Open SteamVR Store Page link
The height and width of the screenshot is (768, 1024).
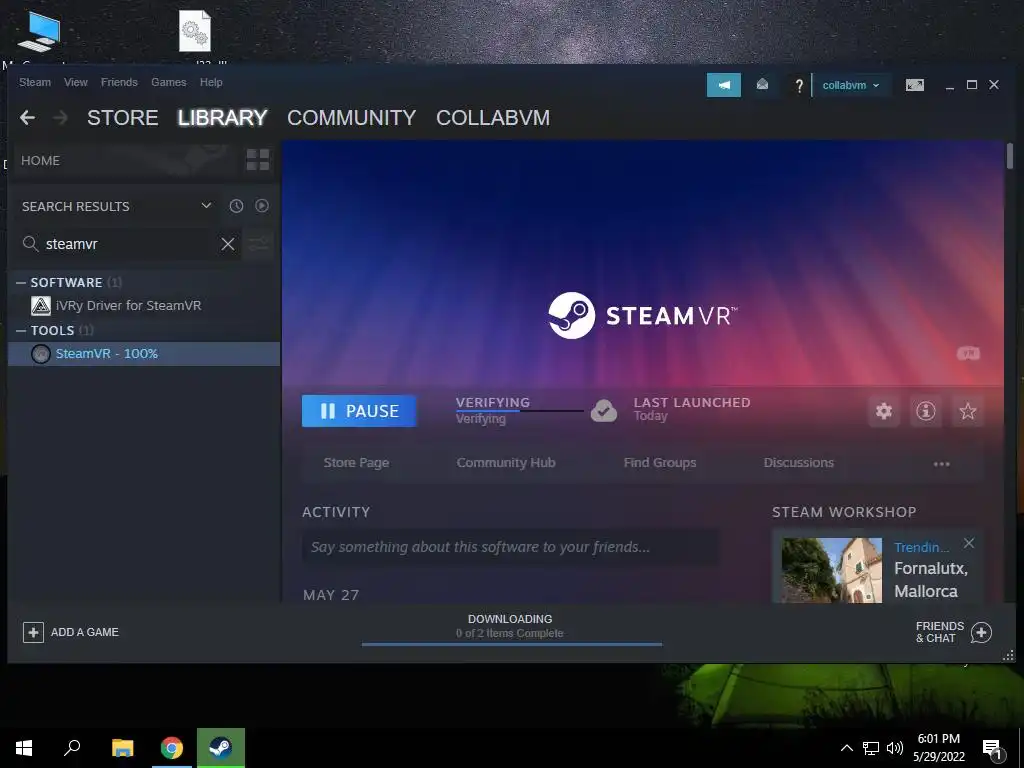tap(356, 462)
